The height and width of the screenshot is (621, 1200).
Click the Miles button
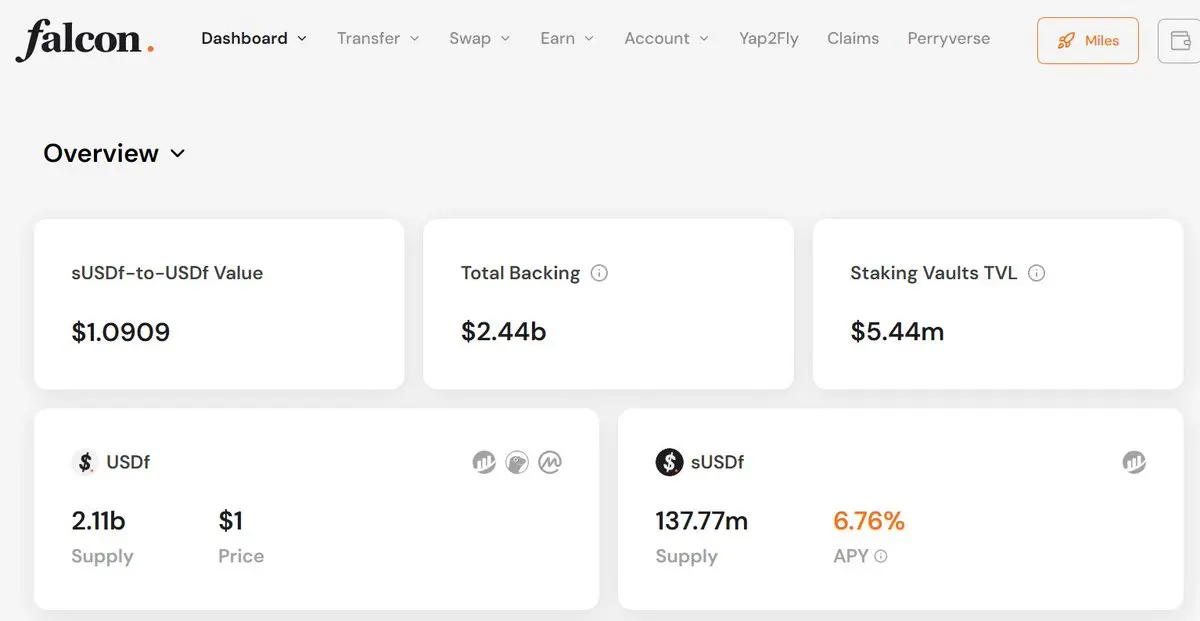[x=1087, y=41]
